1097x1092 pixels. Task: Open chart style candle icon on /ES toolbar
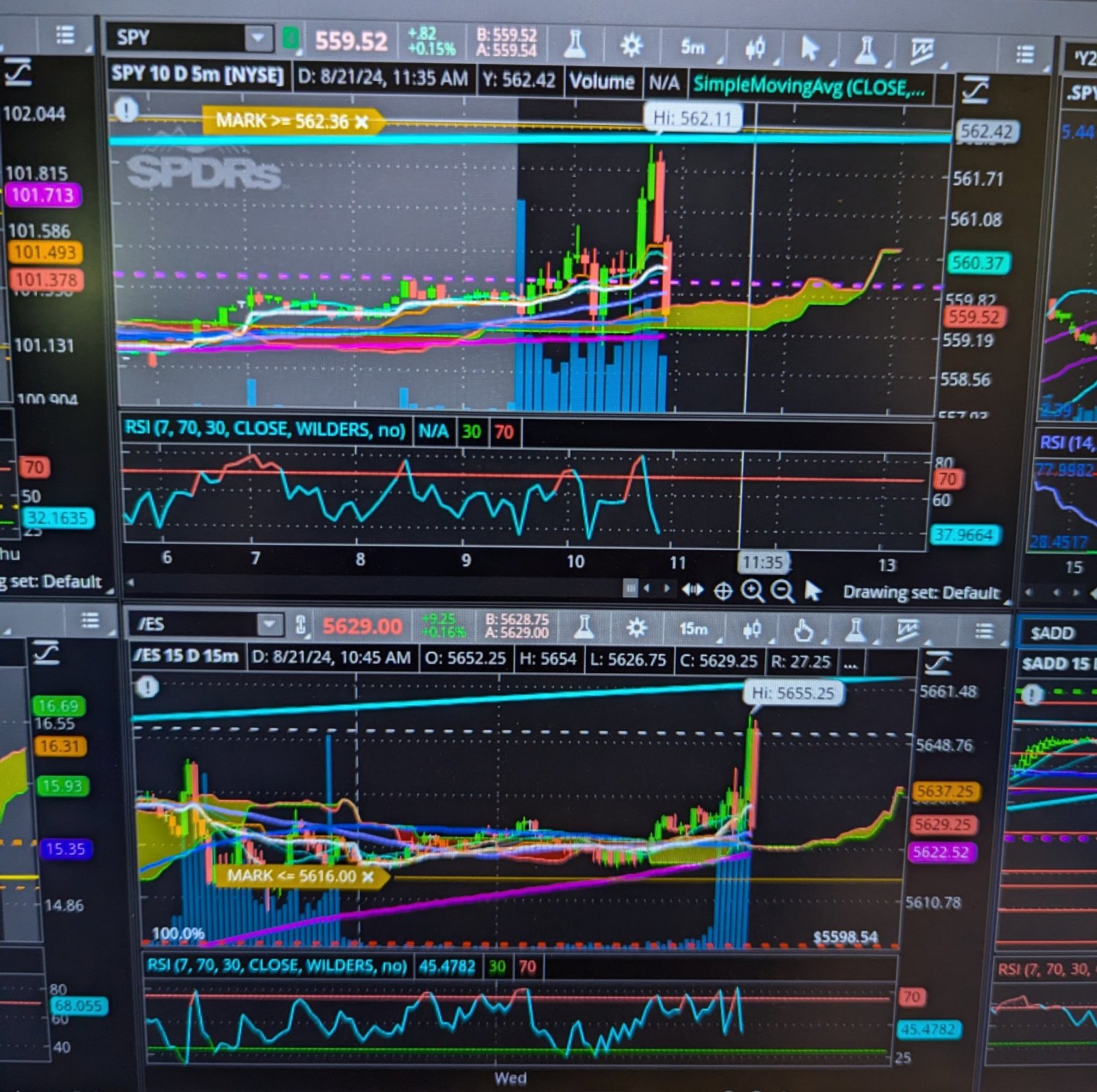[751, 629]
